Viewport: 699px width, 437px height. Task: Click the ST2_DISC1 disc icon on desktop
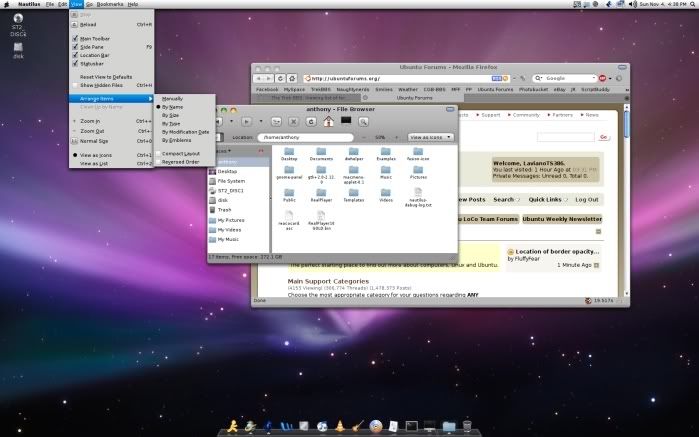[18, 18]
